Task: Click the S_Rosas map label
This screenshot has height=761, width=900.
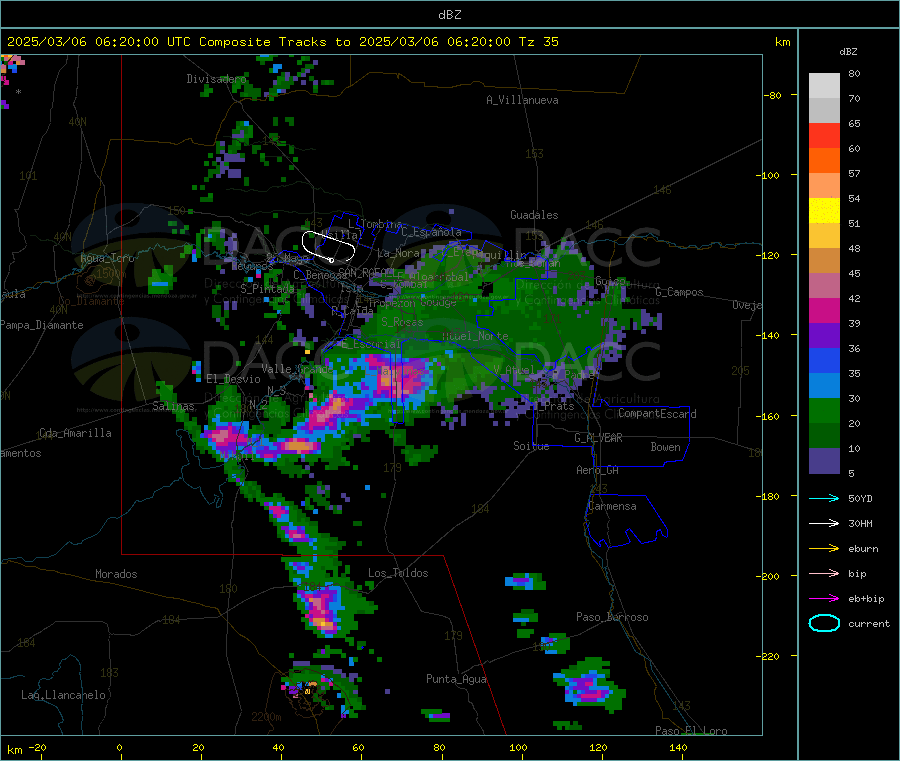Action: [402, 322]
